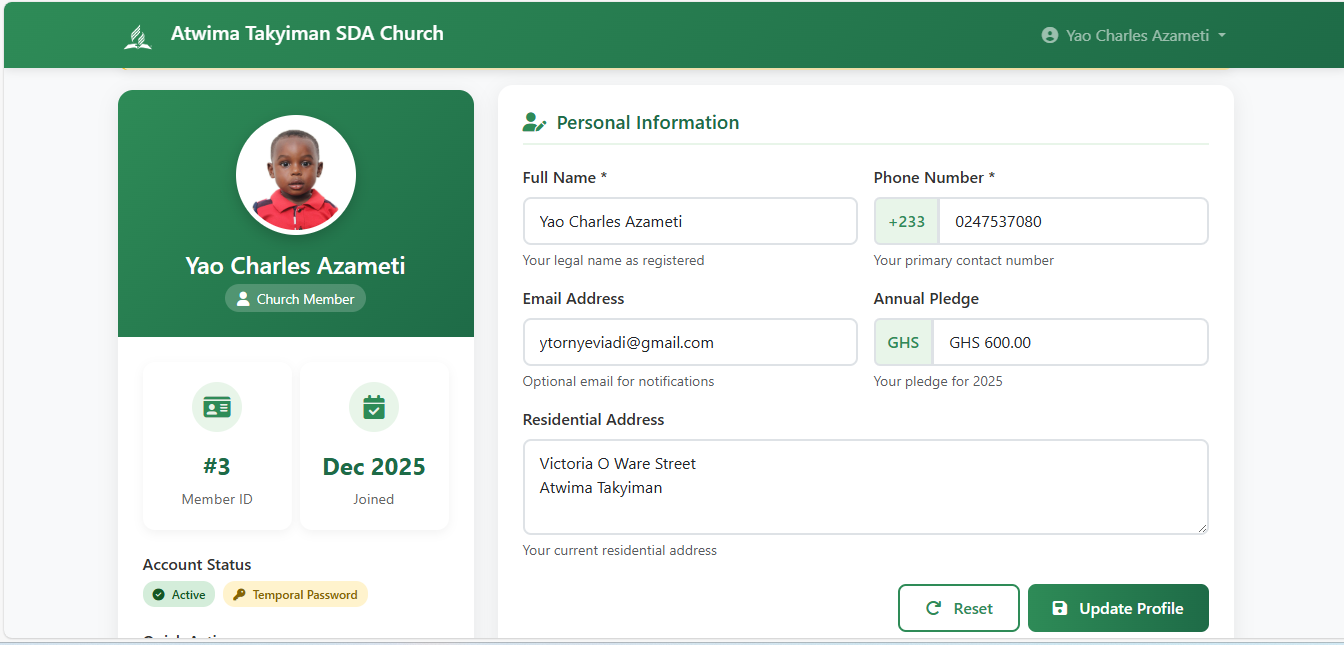Click the Update Profile button
This screenshot has width=1344, height=645.
click(x=1118, y=607)
